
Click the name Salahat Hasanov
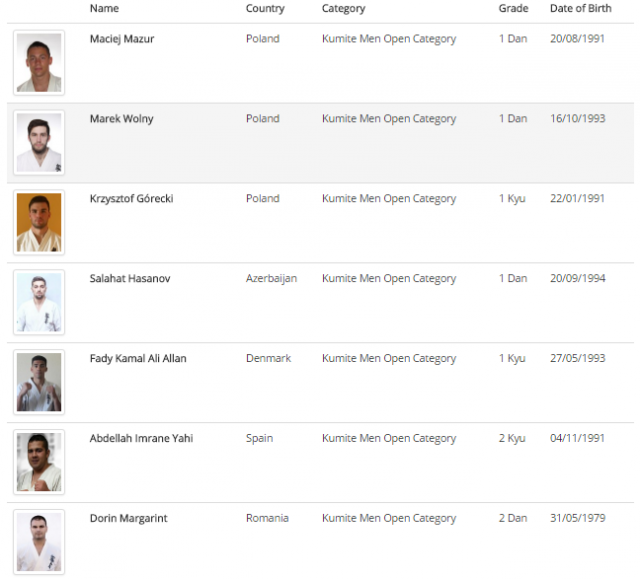pos(130,279)
